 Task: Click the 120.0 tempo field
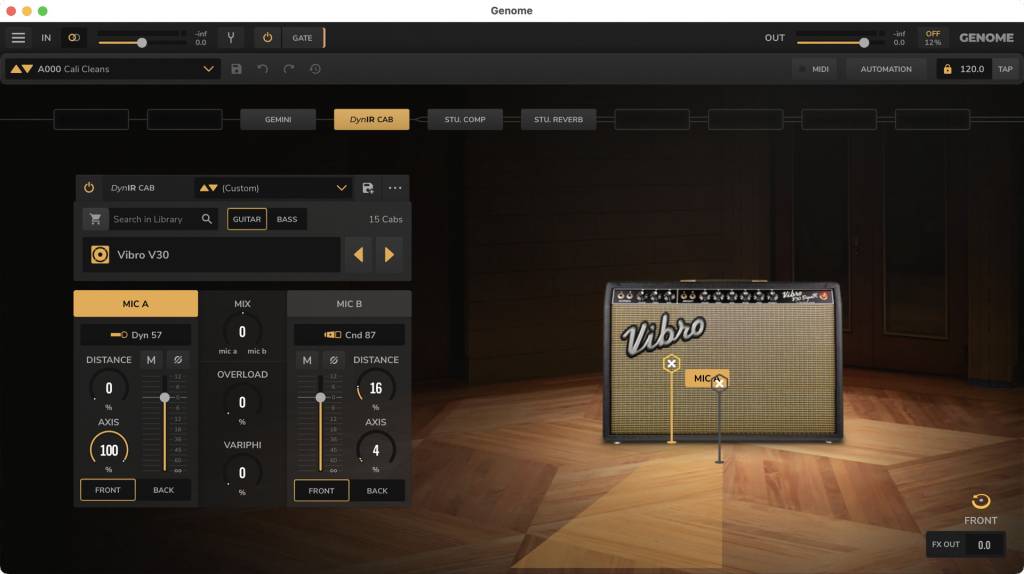click(x=972, y=69)
